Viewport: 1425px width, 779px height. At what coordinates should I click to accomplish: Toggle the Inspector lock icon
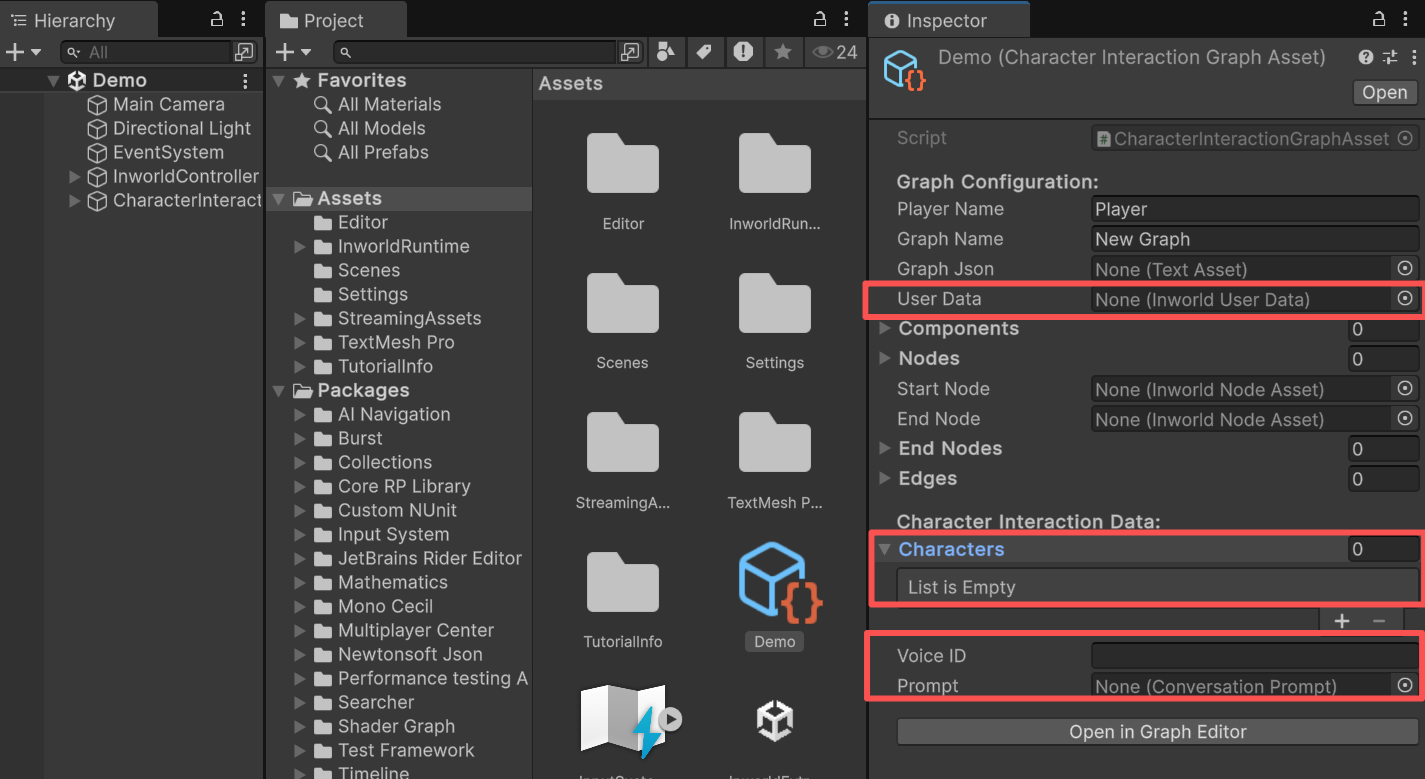coord(1378,19)
